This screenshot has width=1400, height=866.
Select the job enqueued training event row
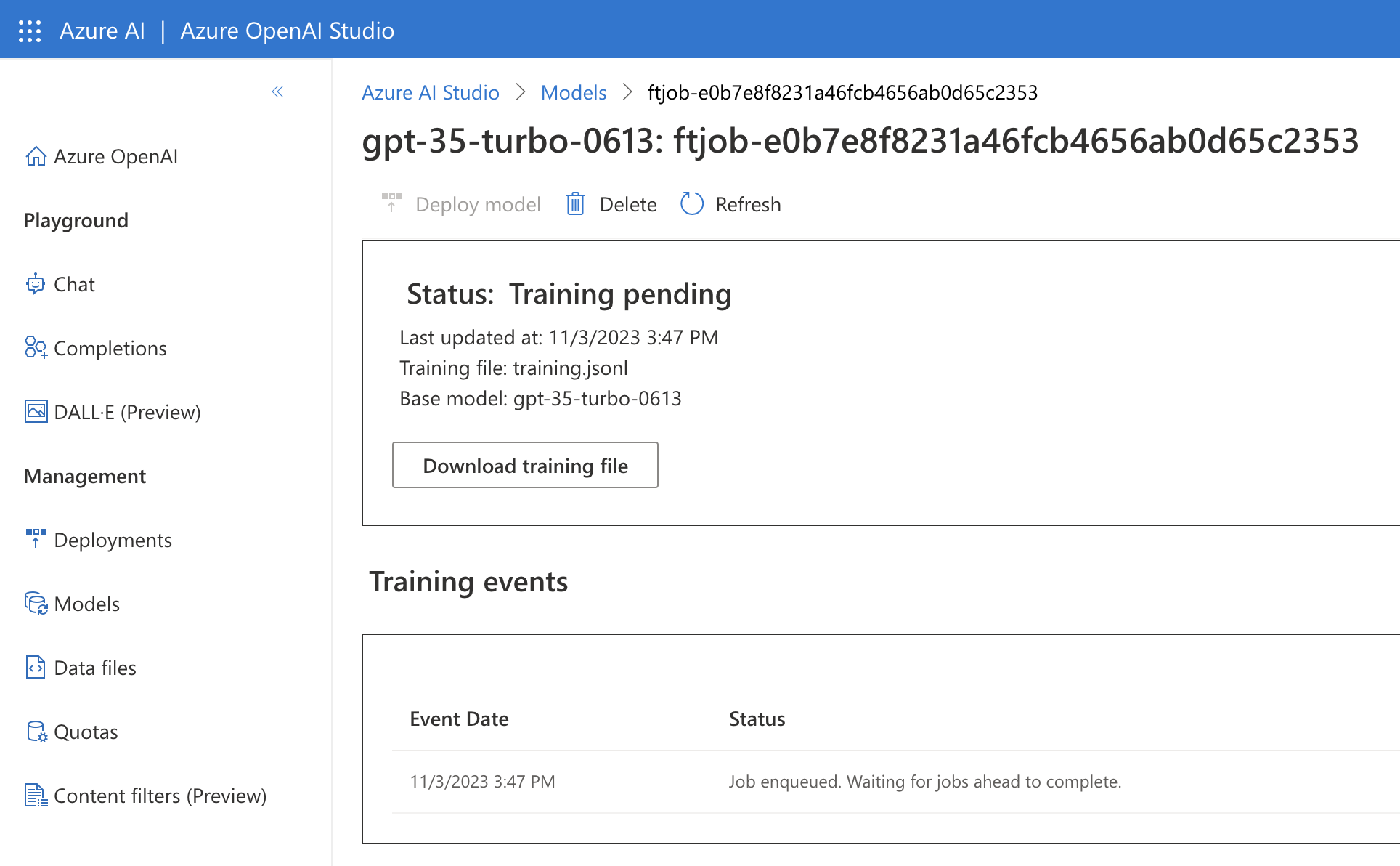pyautogui.click(x=799, y=781)
